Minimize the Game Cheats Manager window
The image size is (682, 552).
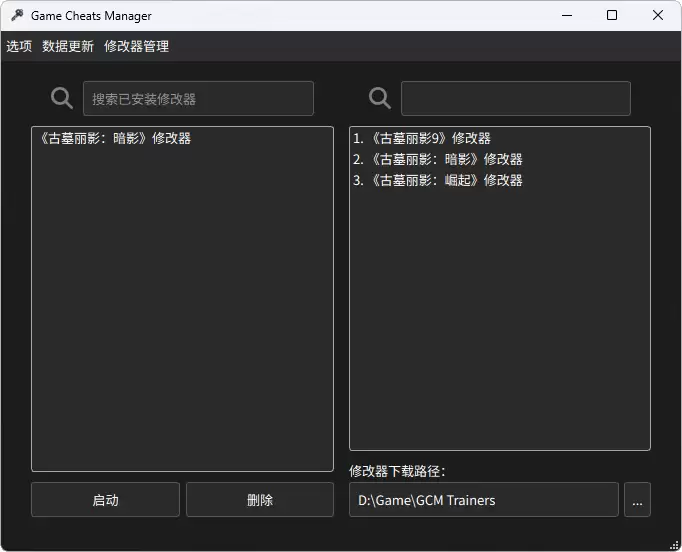tap(567, 16)
